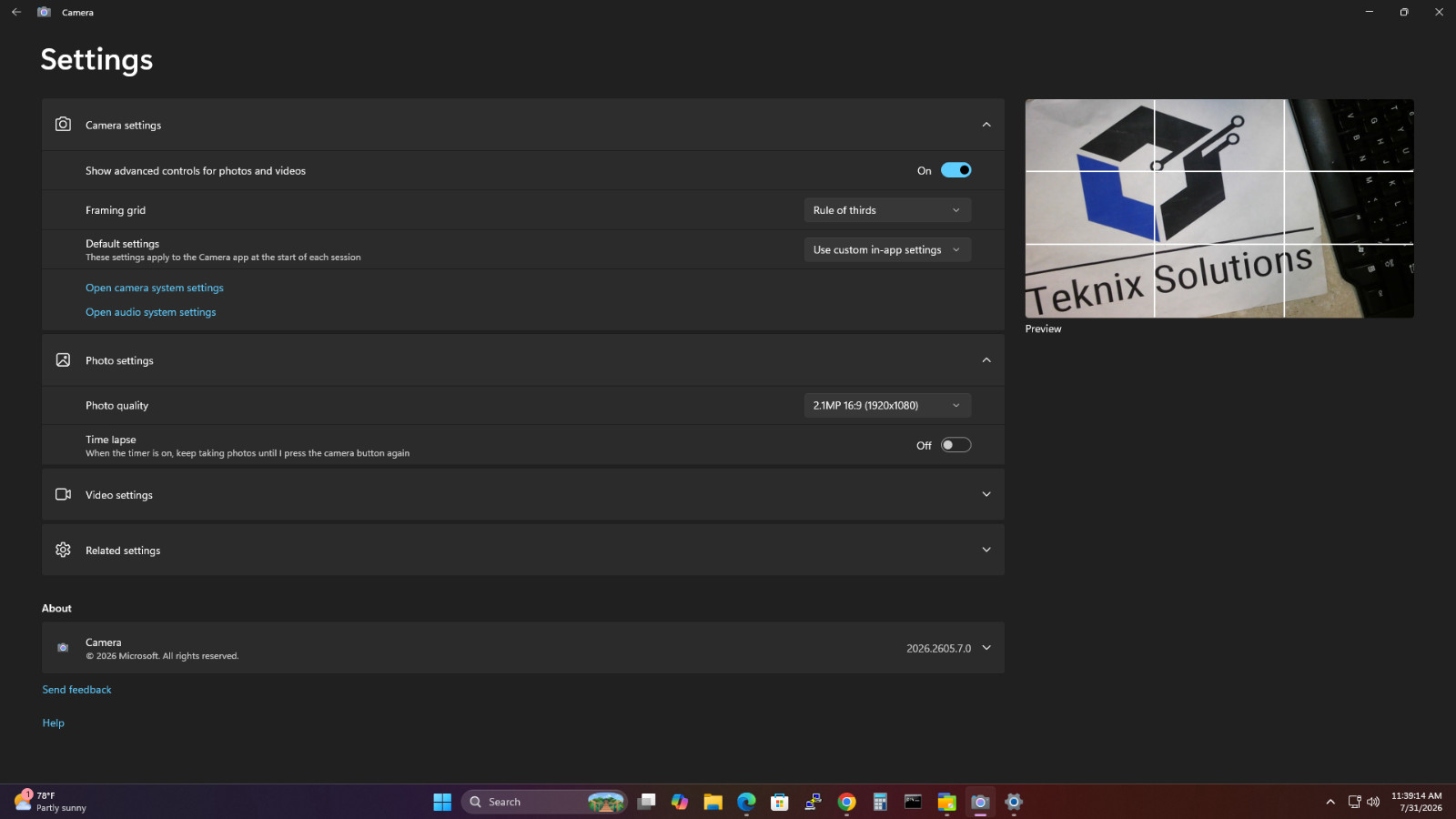This screenshot has width=1456, height=819.
Task: Open the Settings gear app on the taskbar
Action: click(1014, 802)
